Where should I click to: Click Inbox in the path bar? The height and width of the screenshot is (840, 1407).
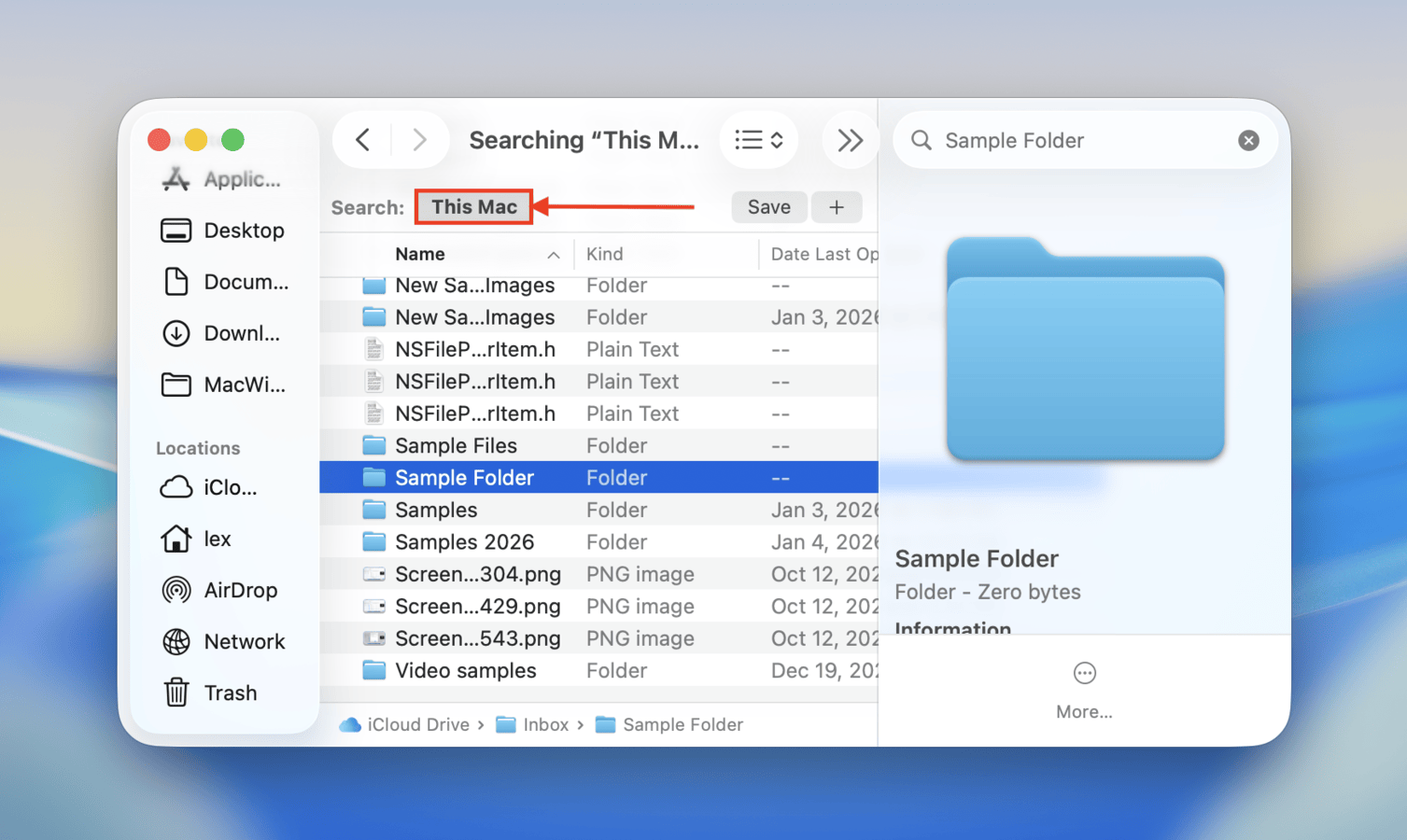point(544,724)
